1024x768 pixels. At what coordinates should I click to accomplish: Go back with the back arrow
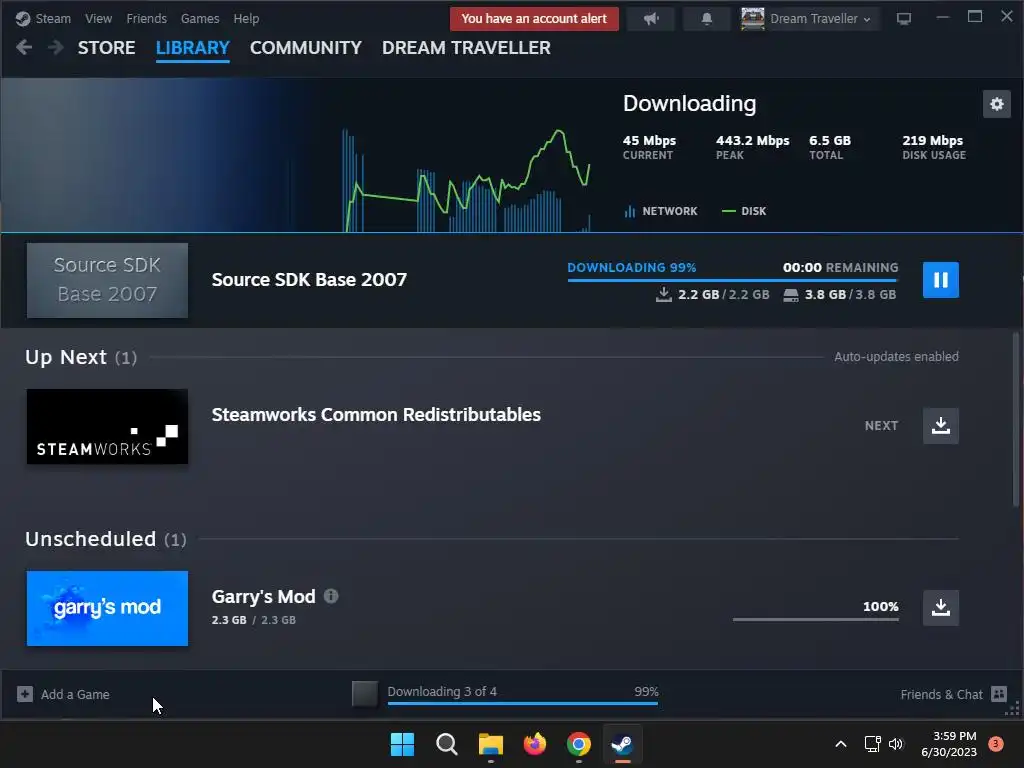[24, 48]
